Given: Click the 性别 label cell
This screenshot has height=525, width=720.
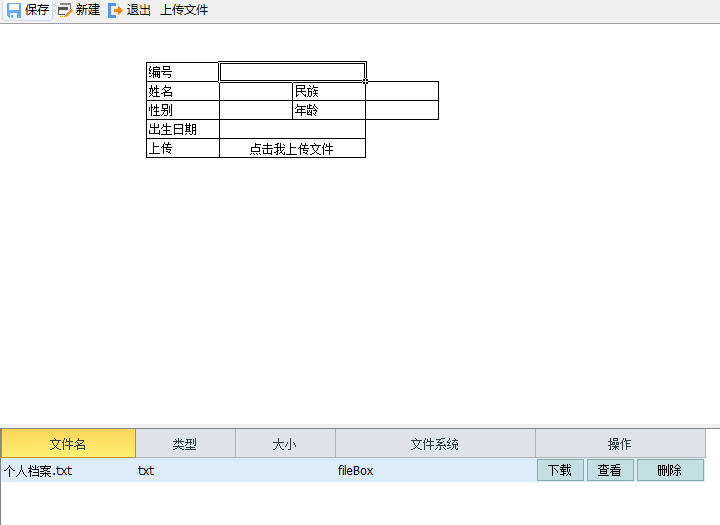Looking at the screenshot, I should pyautogui.click(x=183, y=110).
